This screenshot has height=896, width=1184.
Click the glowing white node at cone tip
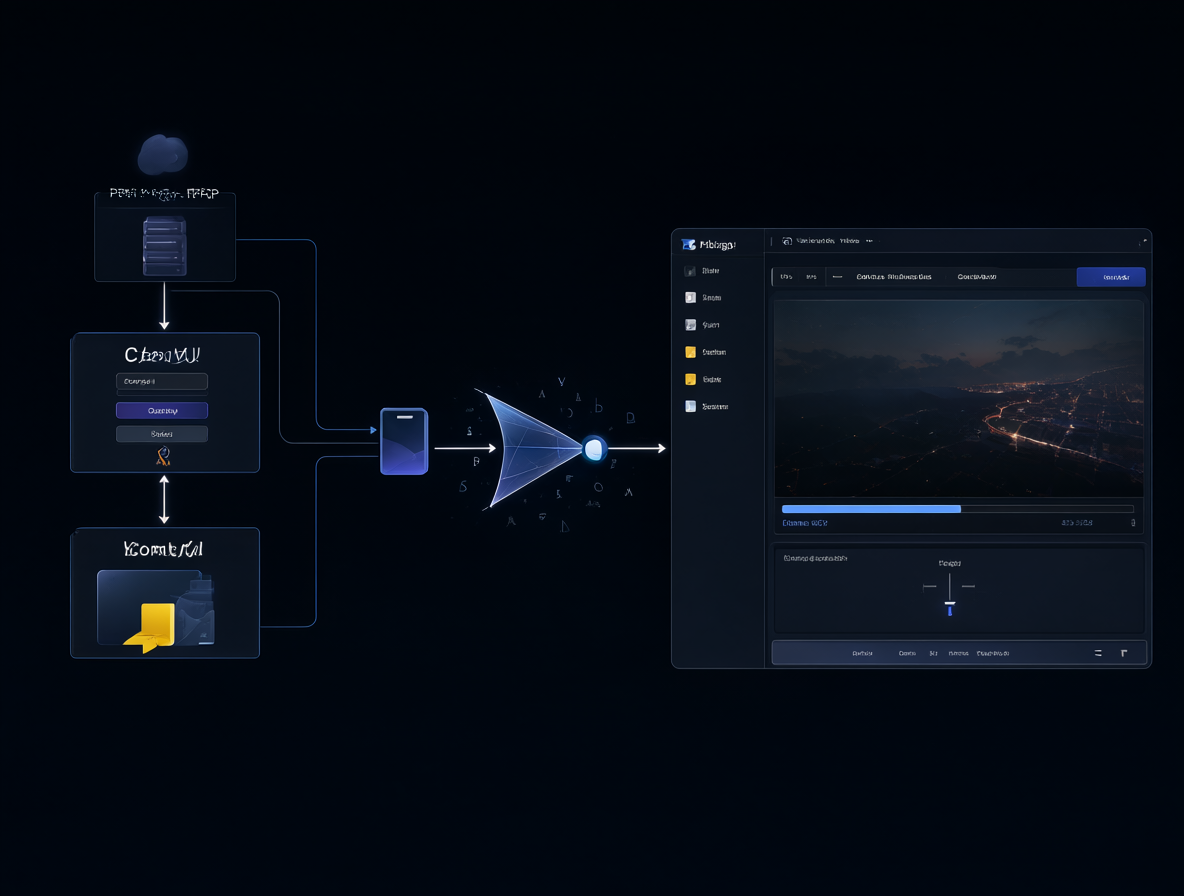[594, 449]
